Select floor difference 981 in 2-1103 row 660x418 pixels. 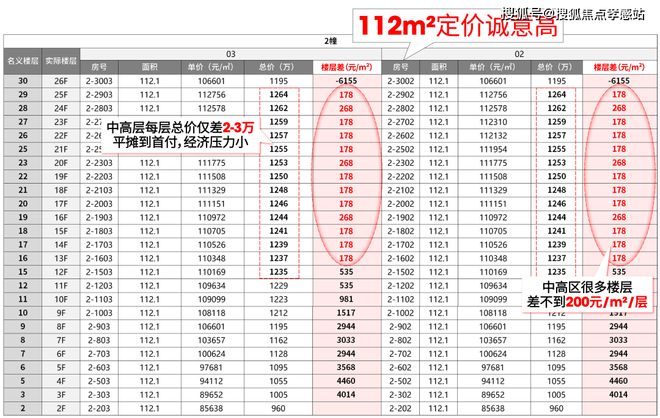pos(346,299)
